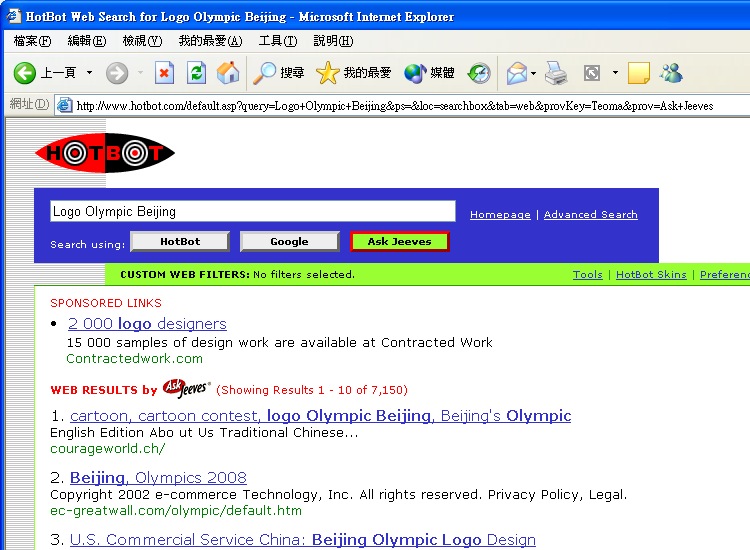Image resolution: width=750 pixels, height=550 pixels.
Task: Open the 編輯(E) Edit menu
Action: (x=87, y=41)
